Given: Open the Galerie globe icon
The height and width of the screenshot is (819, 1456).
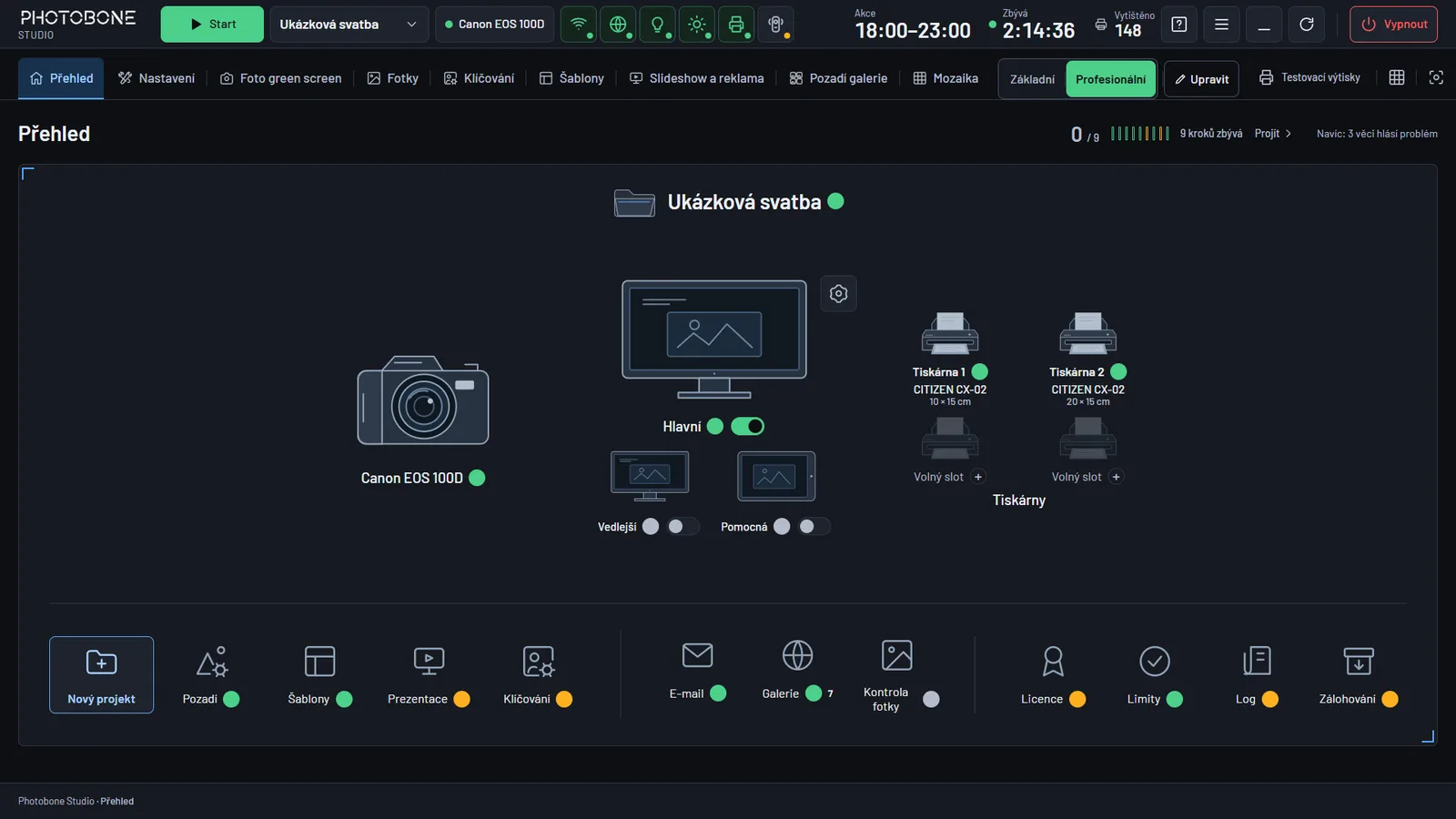Looking at the screenshot, I should point(797,655).
